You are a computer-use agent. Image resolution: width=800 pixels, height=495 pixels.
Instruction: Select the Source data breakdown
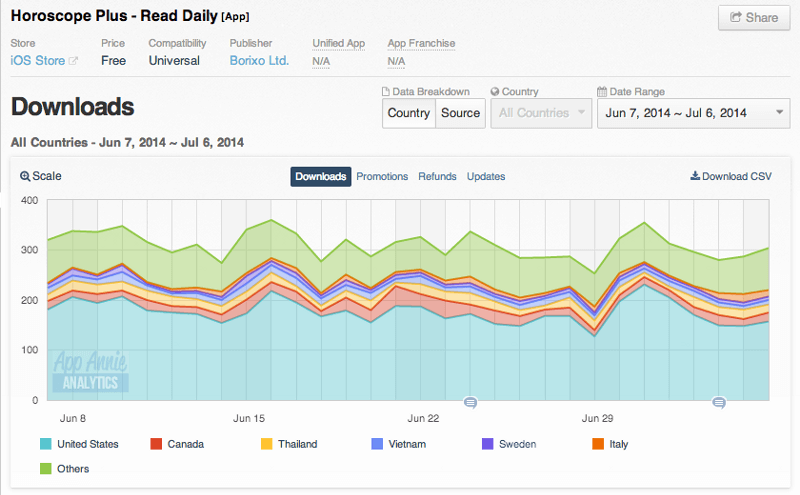pyautogui.click(x=460, y=113)
